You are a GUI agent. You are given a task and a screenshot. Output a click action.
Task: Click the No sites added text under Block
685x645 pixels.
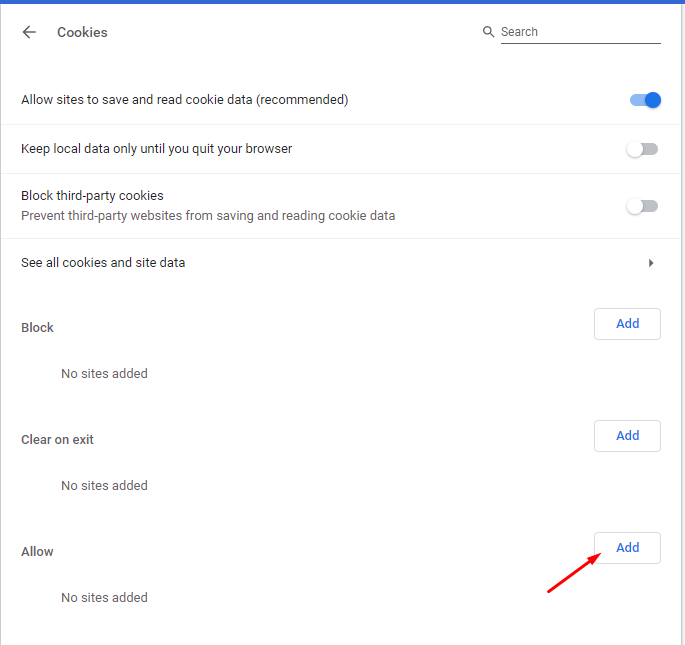(x=104, y=374)
